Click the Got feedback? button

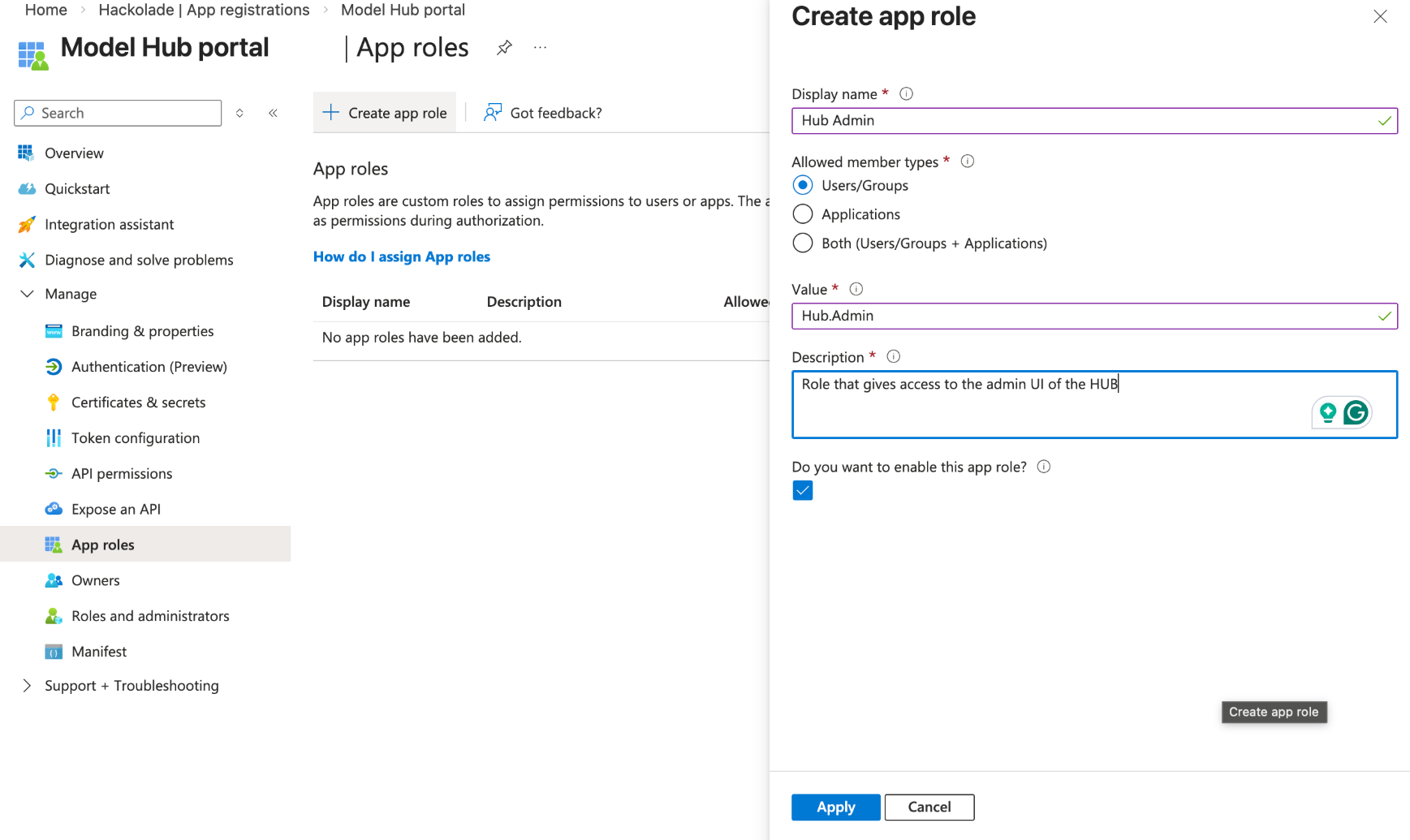(542, 113)
